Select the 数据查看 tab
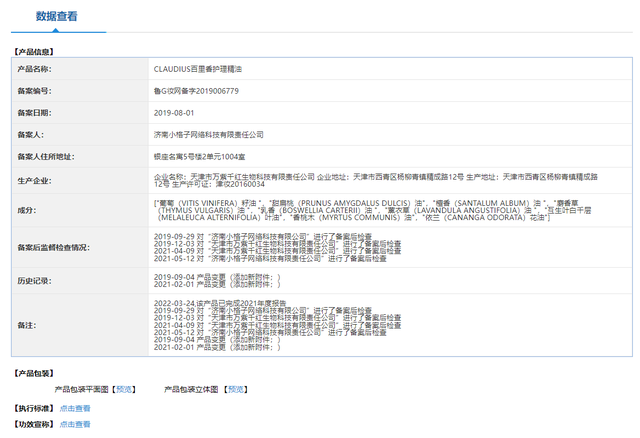This screenshot has height=438, width=640. pos(56,16)
